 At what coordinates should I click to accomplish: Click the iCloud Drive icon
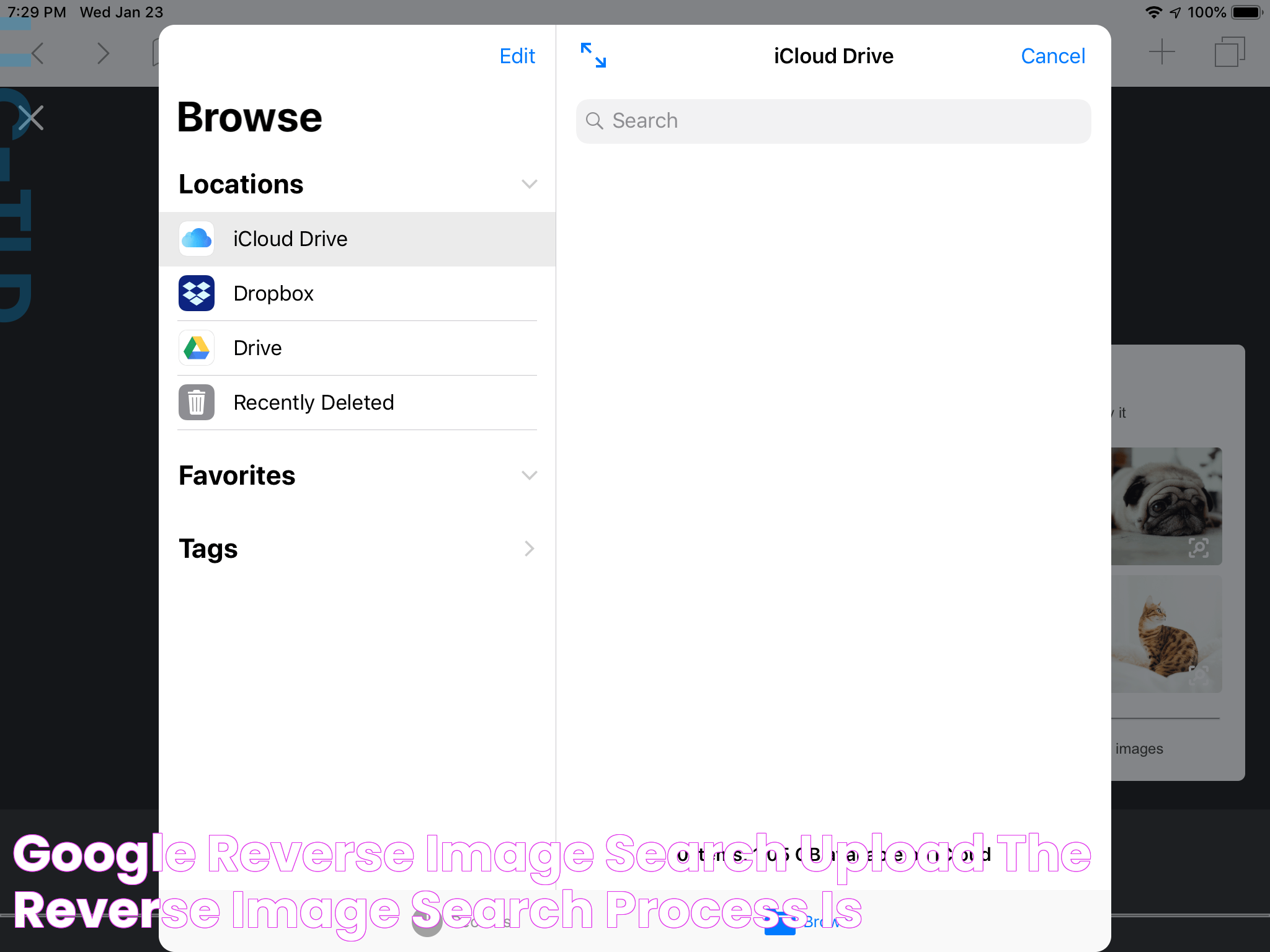[197, 238]
